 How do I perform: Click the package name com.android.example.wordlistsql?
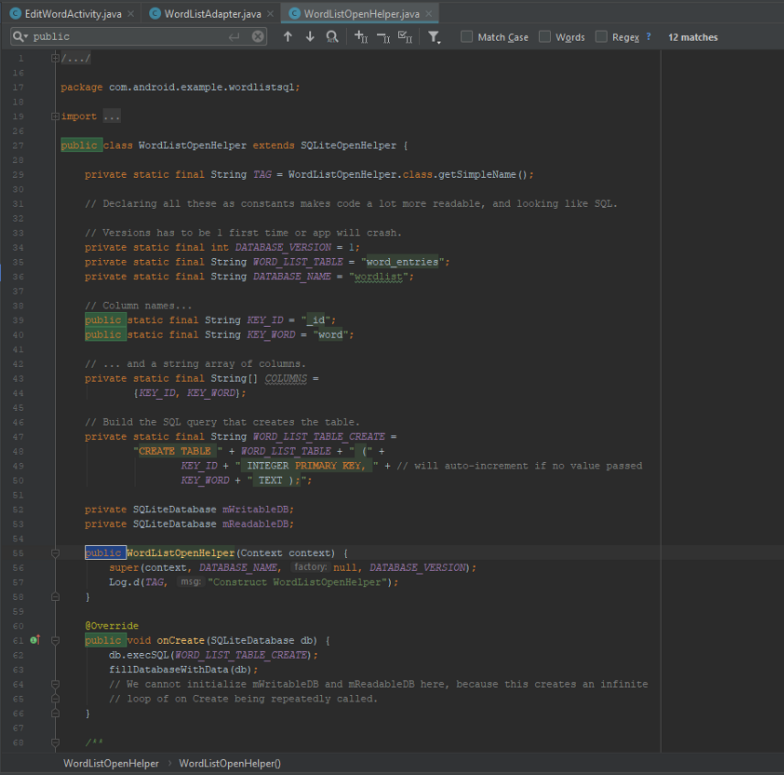pos(202,88)
